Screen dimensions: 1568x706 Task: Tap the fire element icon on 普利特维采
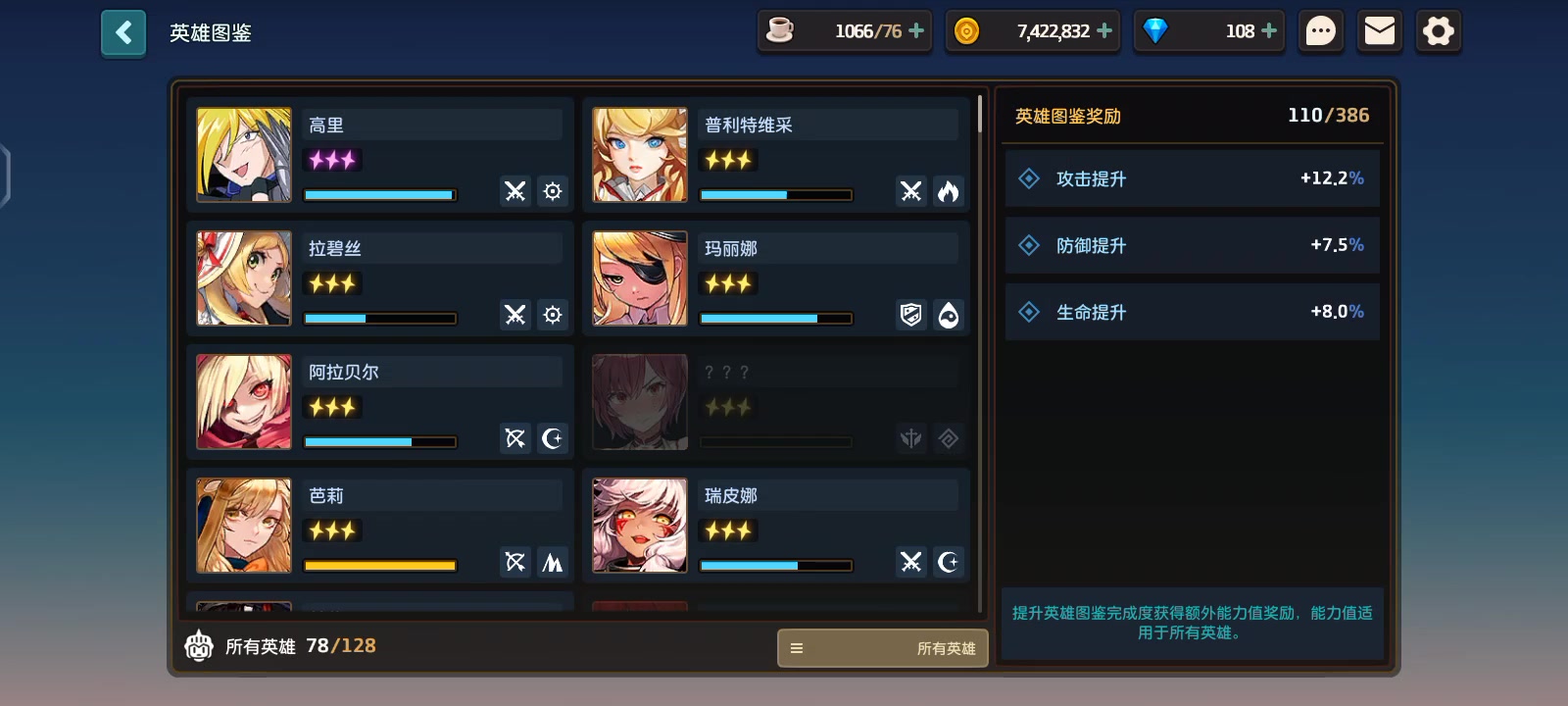pos(949,191)
